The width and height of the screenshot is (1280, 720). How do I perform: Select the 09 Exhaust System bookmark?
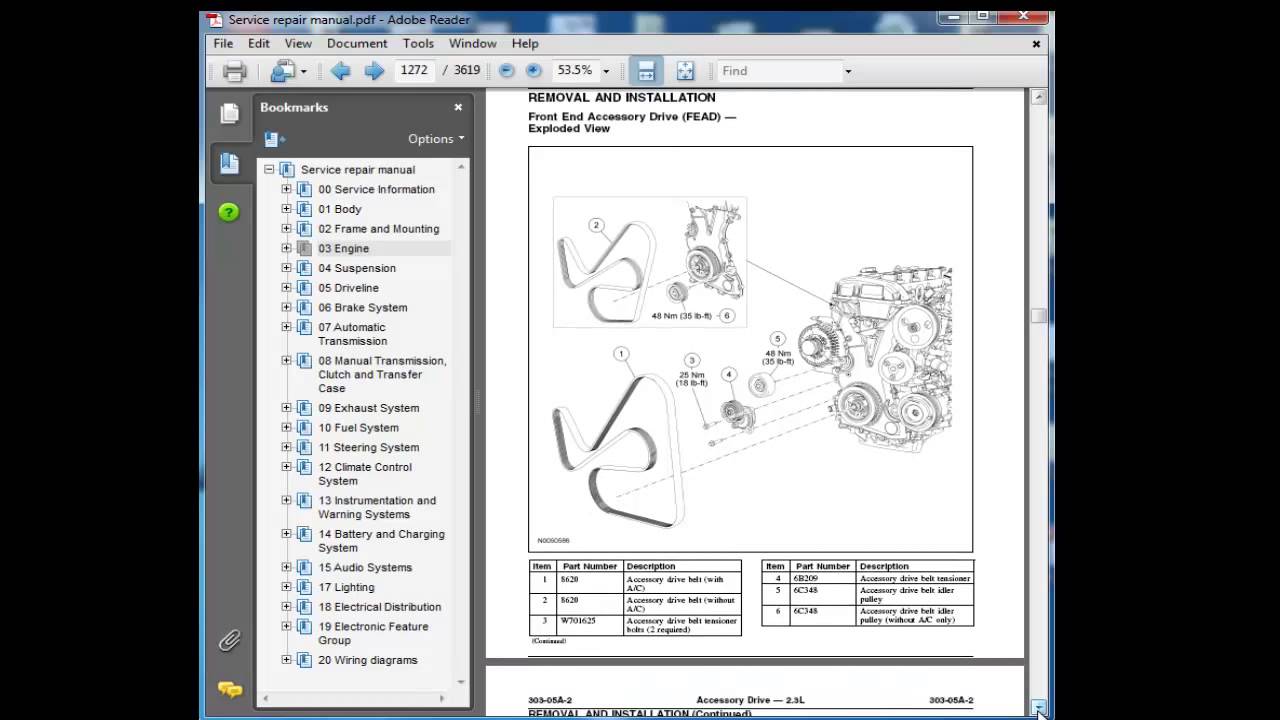point(369,408)
